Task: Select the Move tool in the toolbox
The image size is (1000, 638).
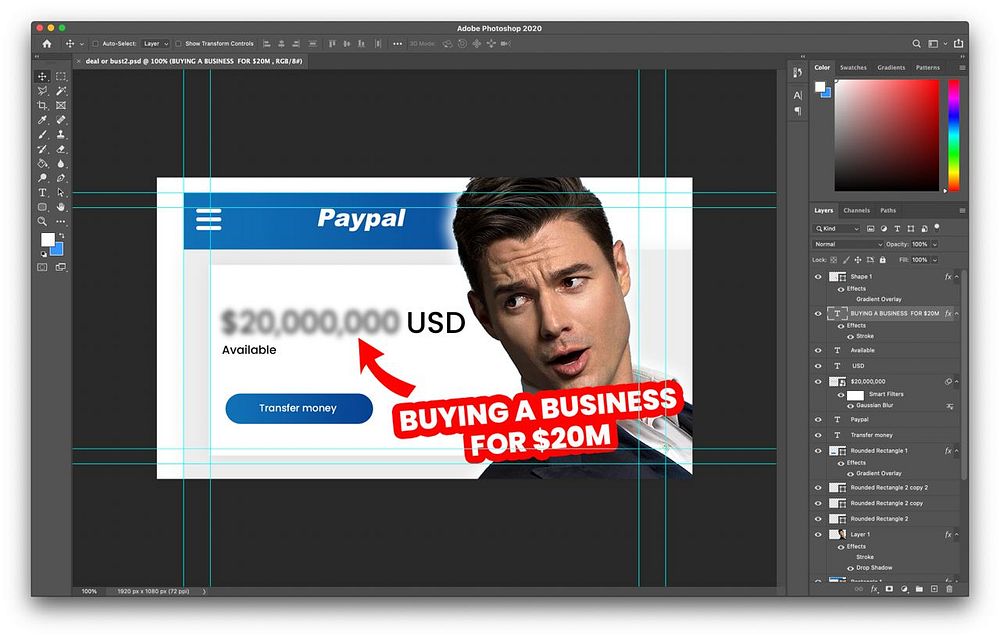Action: (43, 76)
